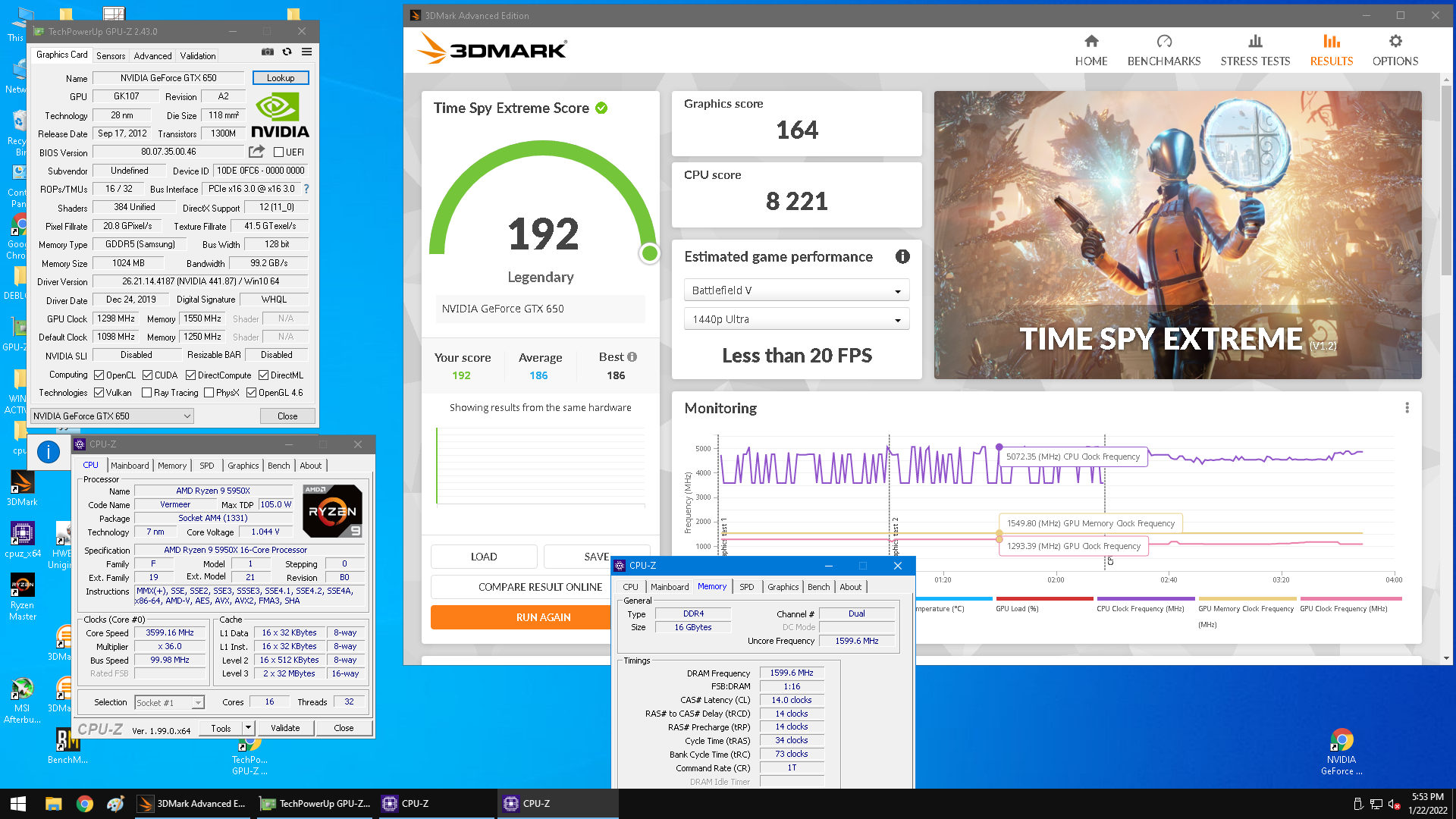Toggle the OpenGL 4.6 checkbox
This screenshot has height=819, width=1456.
click(251, 392)
